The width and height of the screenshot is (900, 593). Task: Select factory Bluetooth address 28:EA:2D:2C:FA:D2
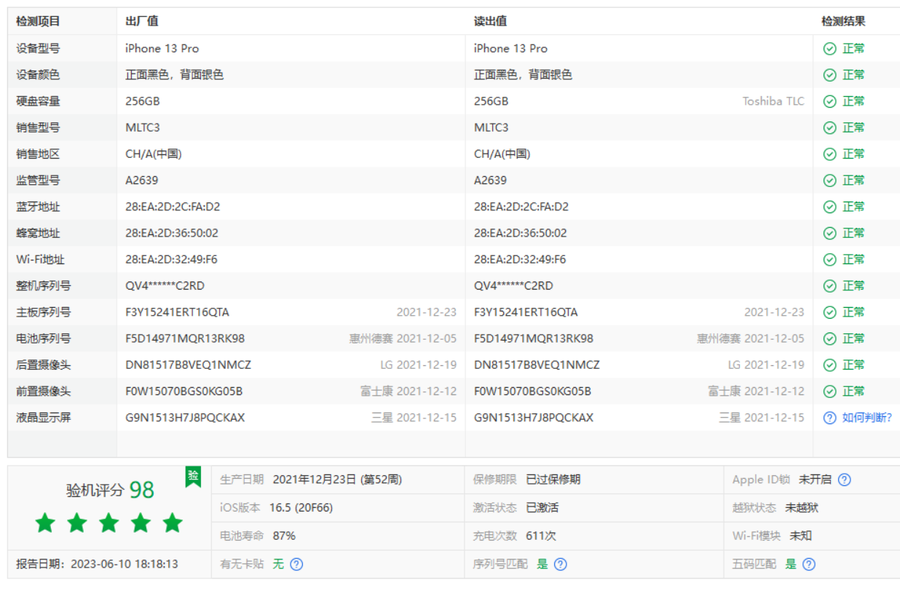click(x=173, y=207)
